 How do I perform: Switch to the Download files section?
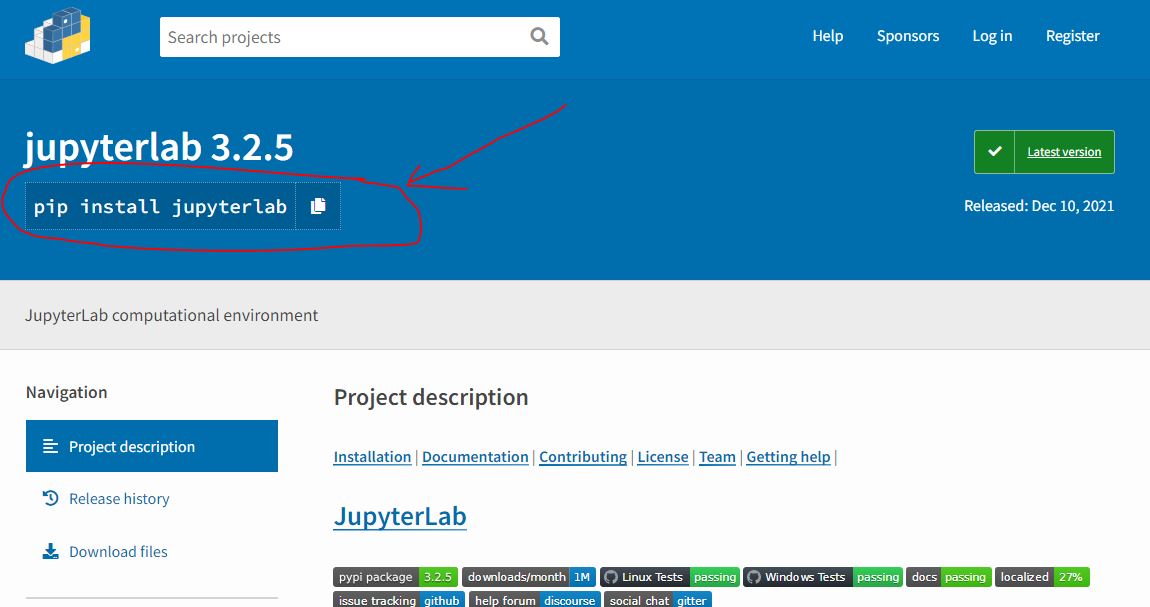click(118, 551)
